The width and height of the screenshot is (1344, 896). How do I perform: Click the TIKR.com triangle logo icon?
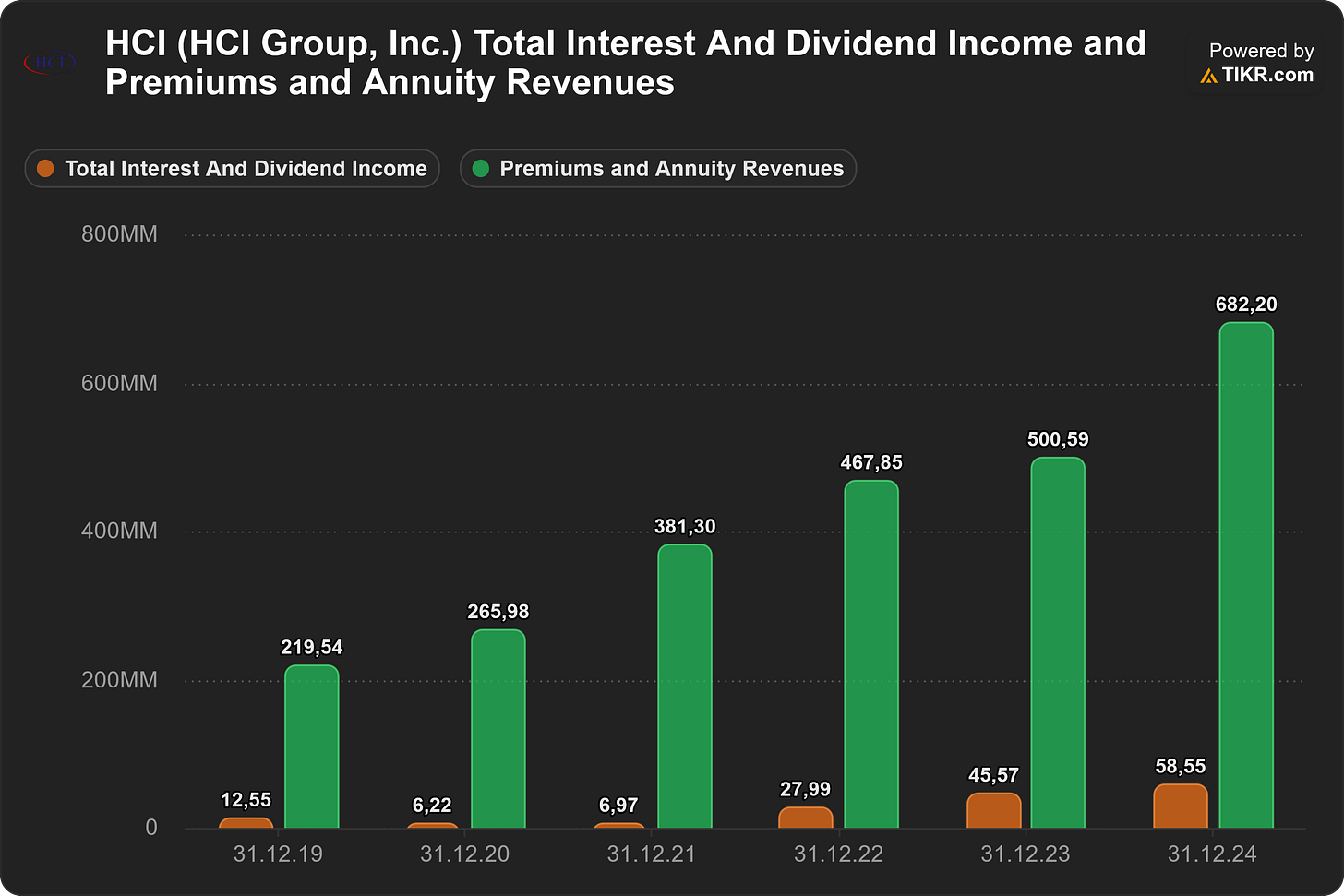[1208, 77]
